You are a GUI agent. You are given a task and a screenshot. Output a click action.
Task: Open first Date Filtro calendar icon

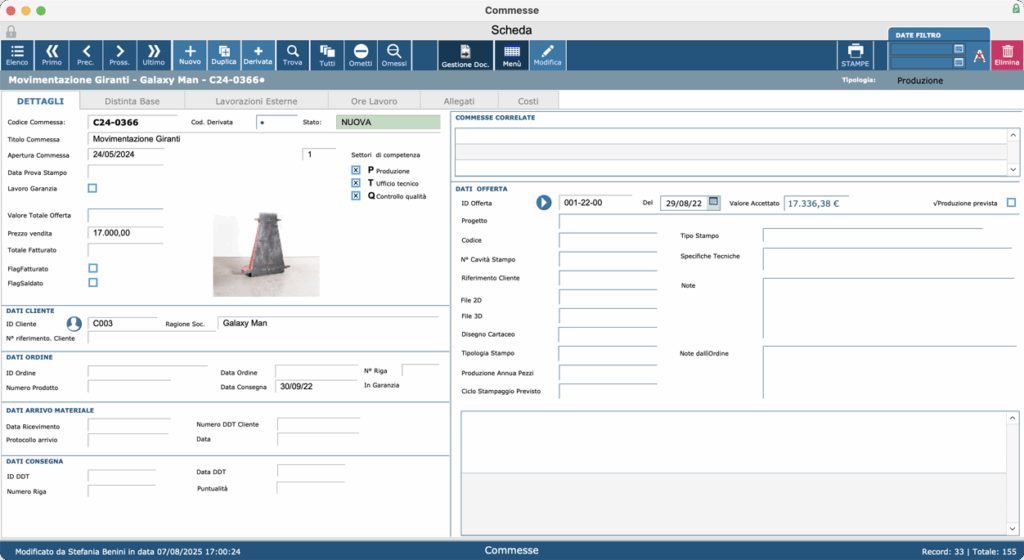[959, 49]
